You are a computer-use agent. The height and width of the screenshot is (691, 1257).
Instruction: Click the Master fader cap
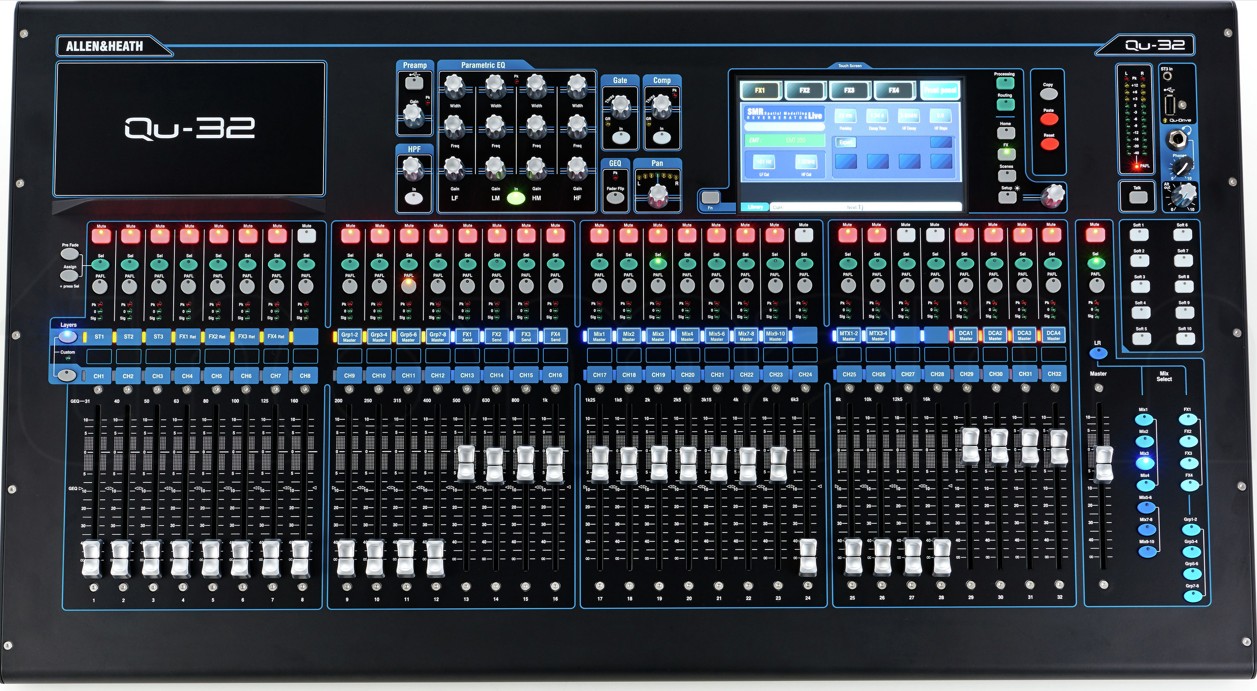click(1103, 463)
